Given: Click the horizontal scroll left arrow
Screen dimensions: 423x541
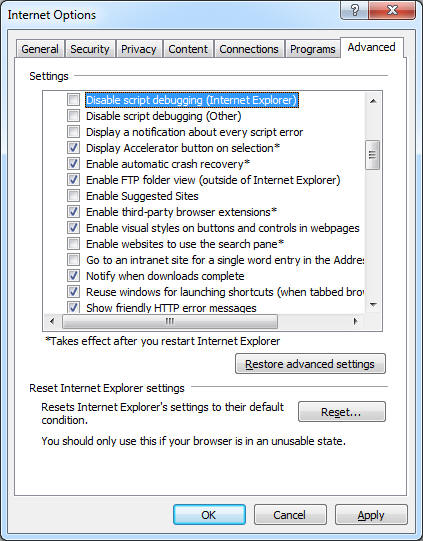Looking at the screenshot, I should [x=52, y=321].
